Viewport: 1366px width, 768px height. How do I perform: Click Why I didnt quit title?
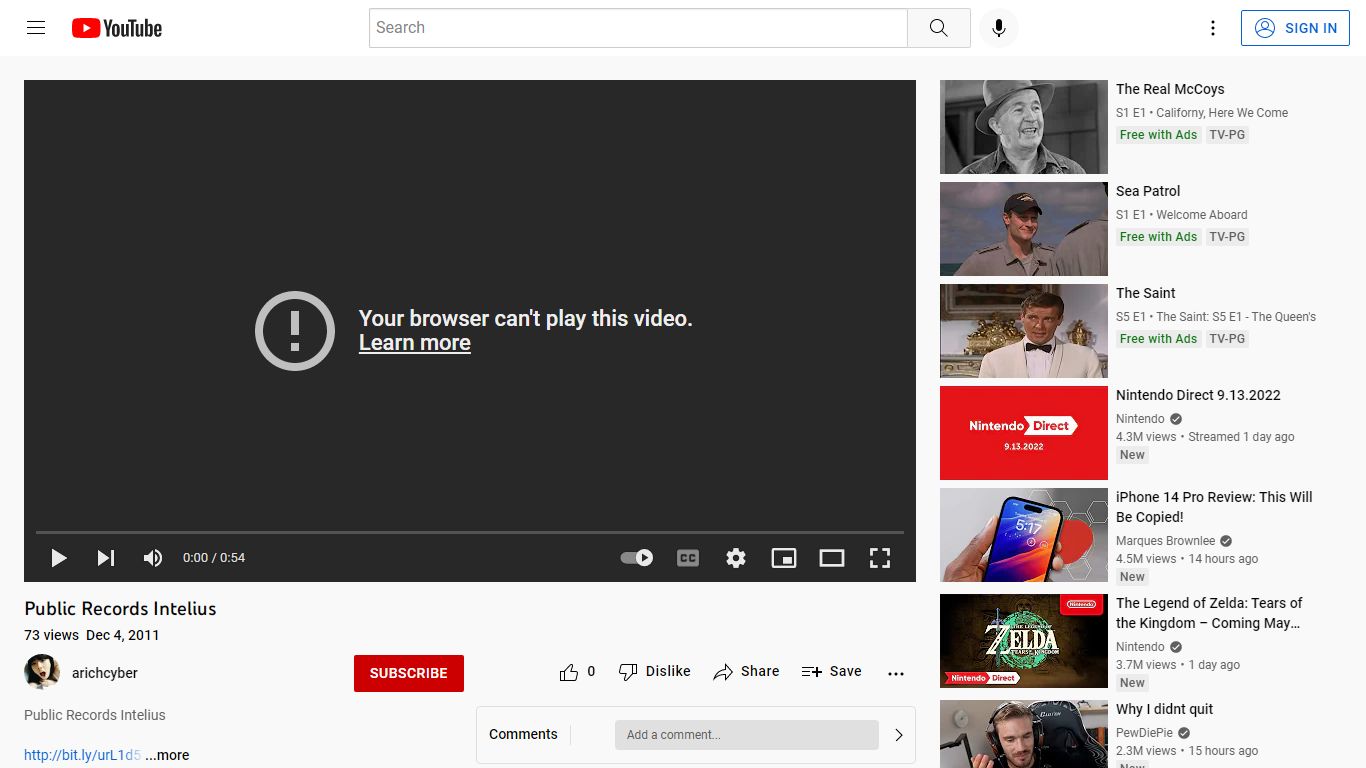1165,709
